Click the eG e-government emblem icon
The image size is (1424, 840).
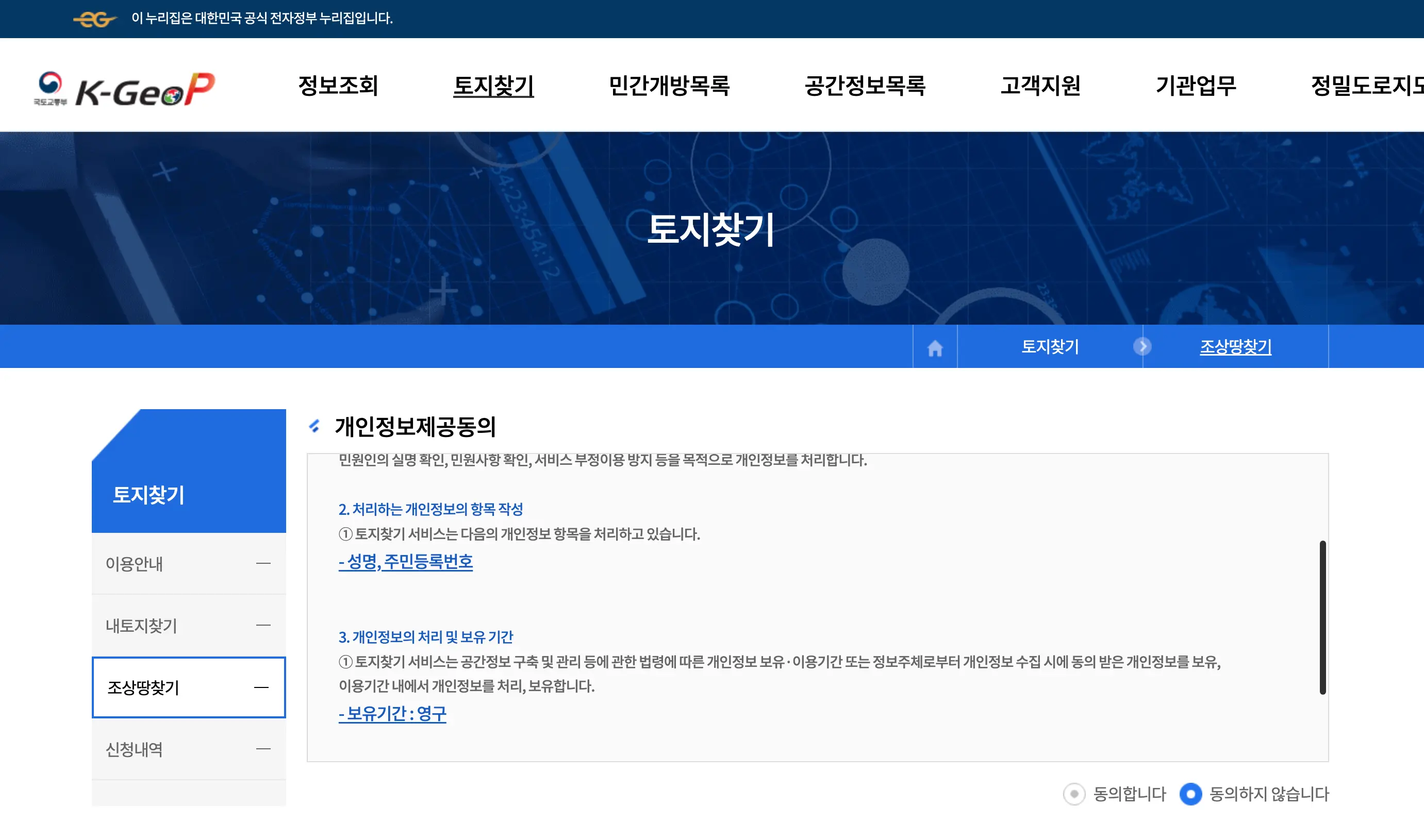94,19
